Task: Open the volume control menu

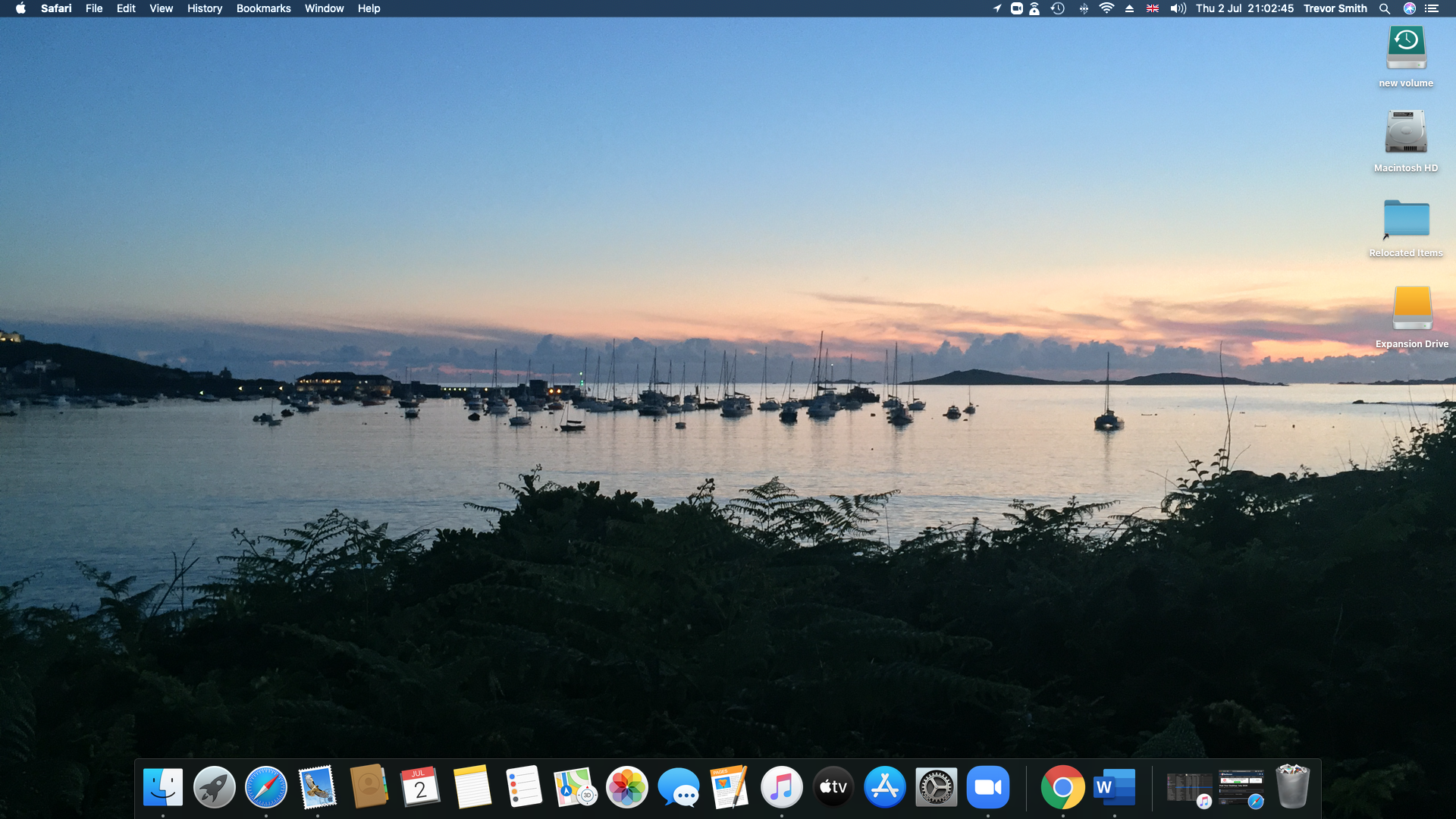Action: click(1178, 8)
